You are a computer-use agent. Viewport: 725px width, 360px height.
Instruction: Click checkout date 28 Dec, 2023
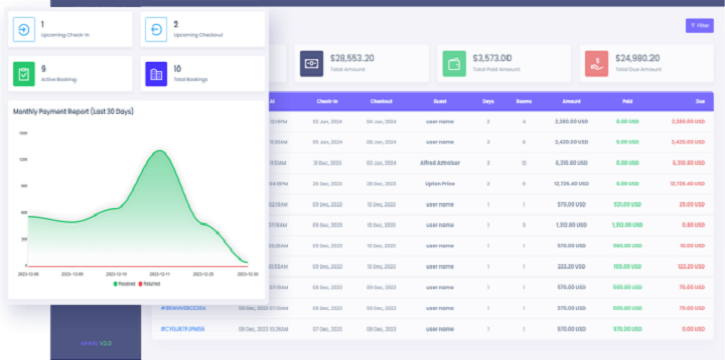(x=381, y=184)
